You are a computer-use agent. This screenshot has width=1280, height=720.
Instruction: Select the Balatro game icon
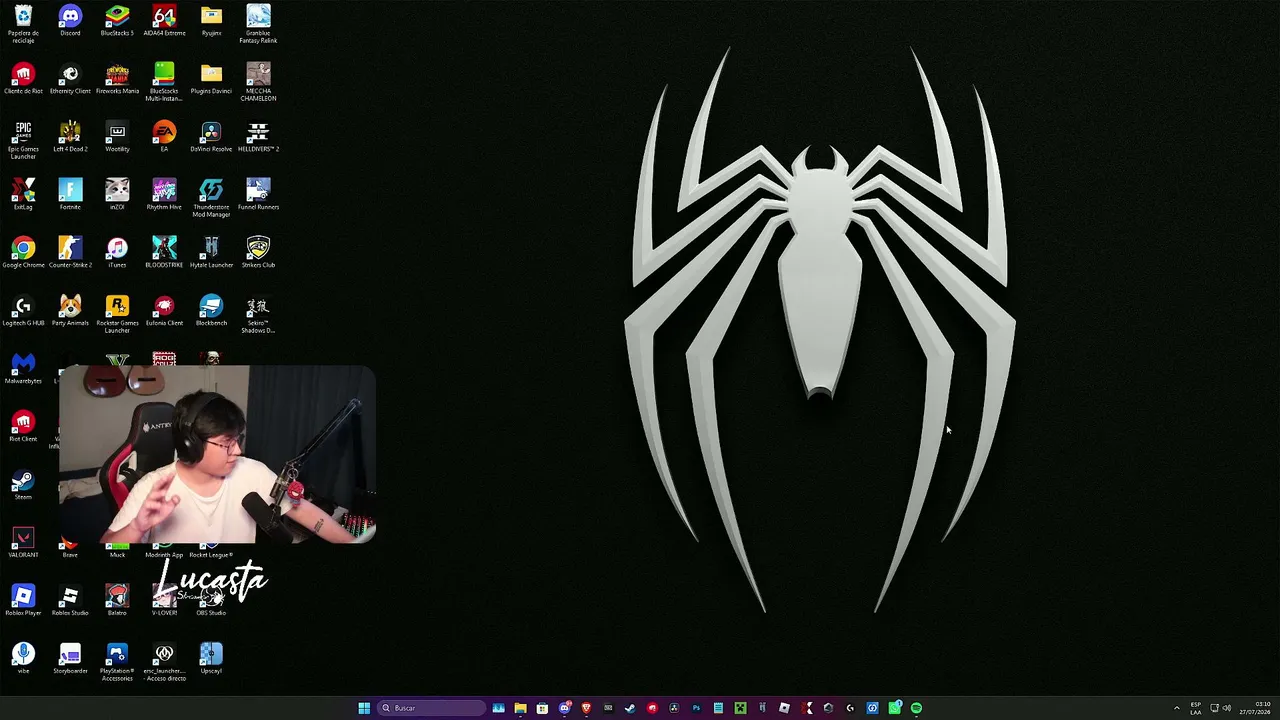click(117, 601)
